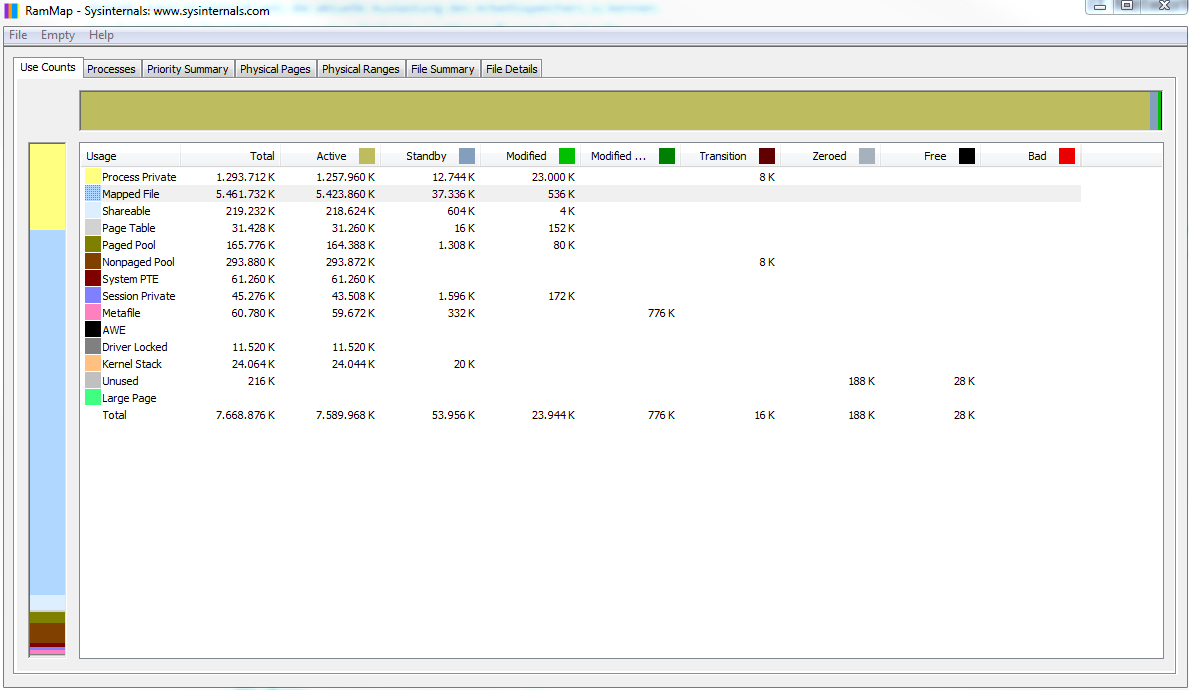This screenshot has height=690, width=1189.
Task: Select the Session Private row
Action: [582, 296]
